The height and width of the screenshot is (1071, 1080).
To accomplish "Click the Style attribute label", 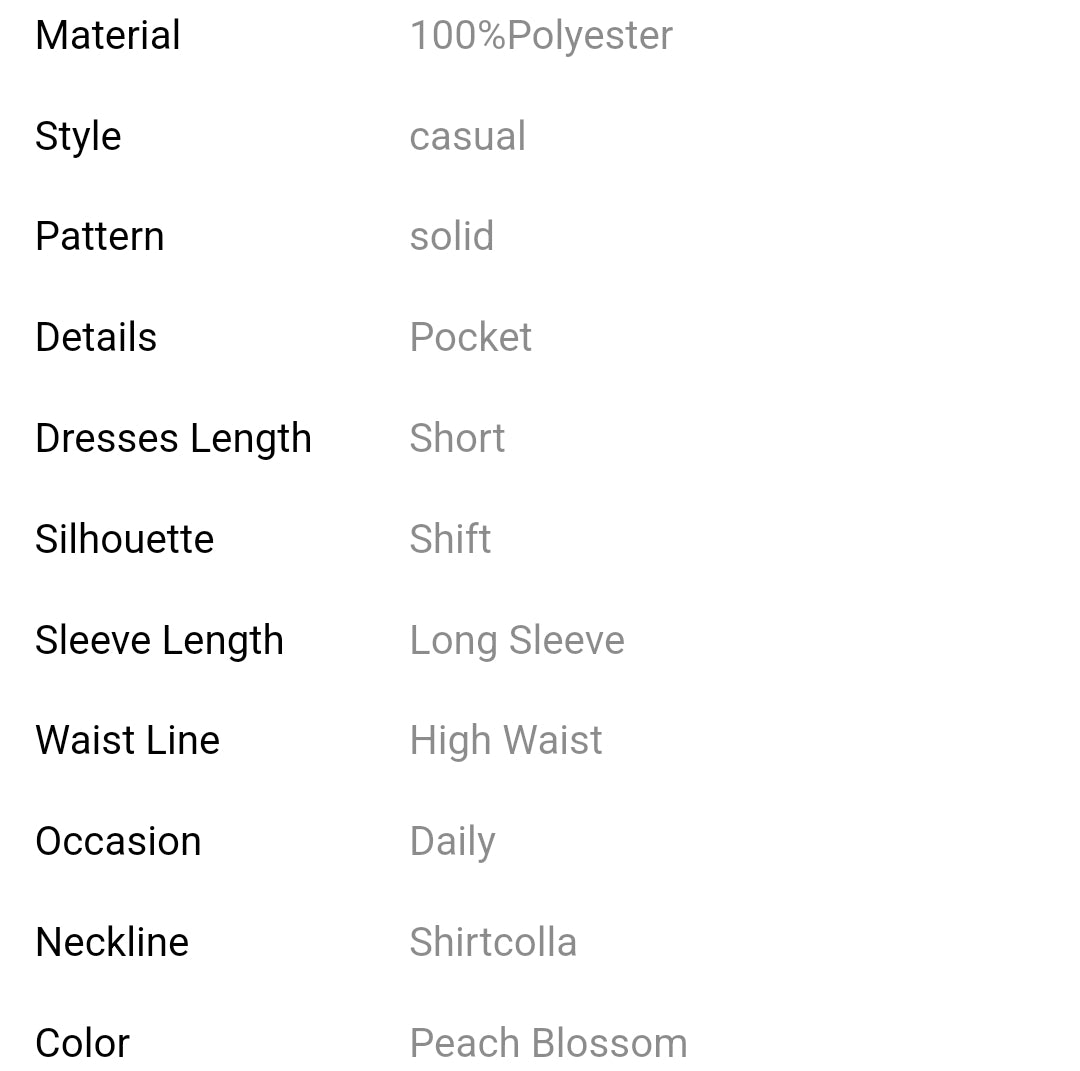I will [78, 137].
